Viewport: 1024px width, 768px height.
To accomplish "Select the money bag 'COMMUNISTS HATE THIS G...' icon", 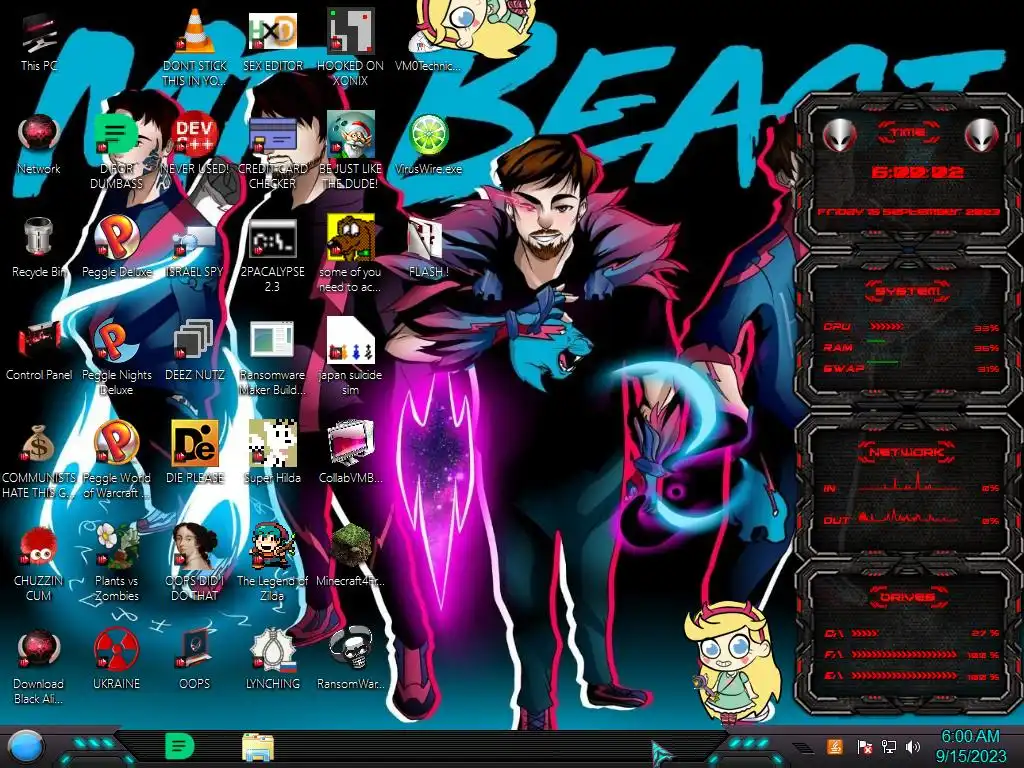I will (x=39, y=460).
